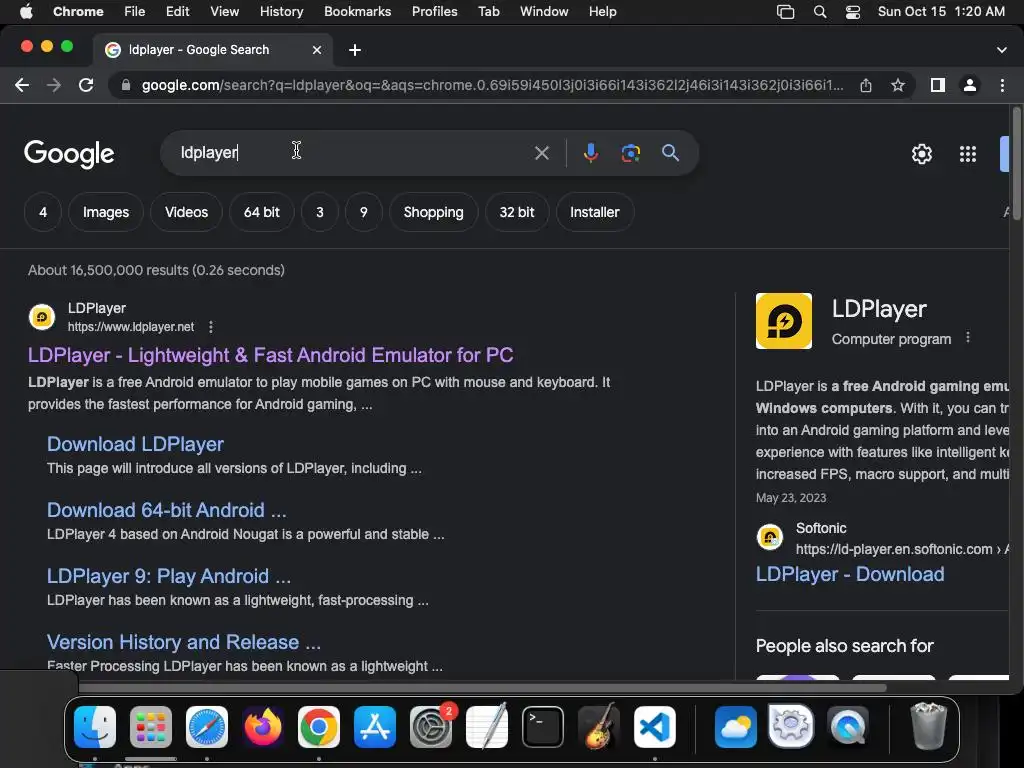Image resolution: width=1024 pixels, height=768 pixels.
Task: Open the Profiles menu
Action: pos(434,12)
